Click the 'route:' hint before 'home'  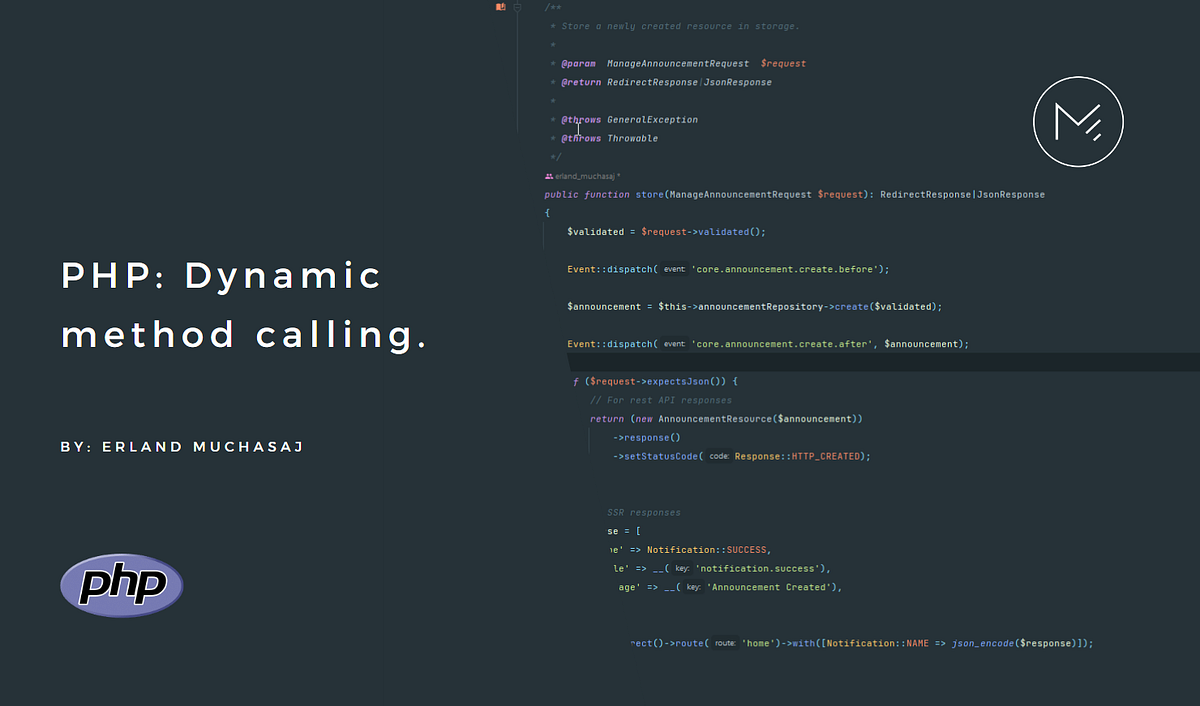coord(724,643)
